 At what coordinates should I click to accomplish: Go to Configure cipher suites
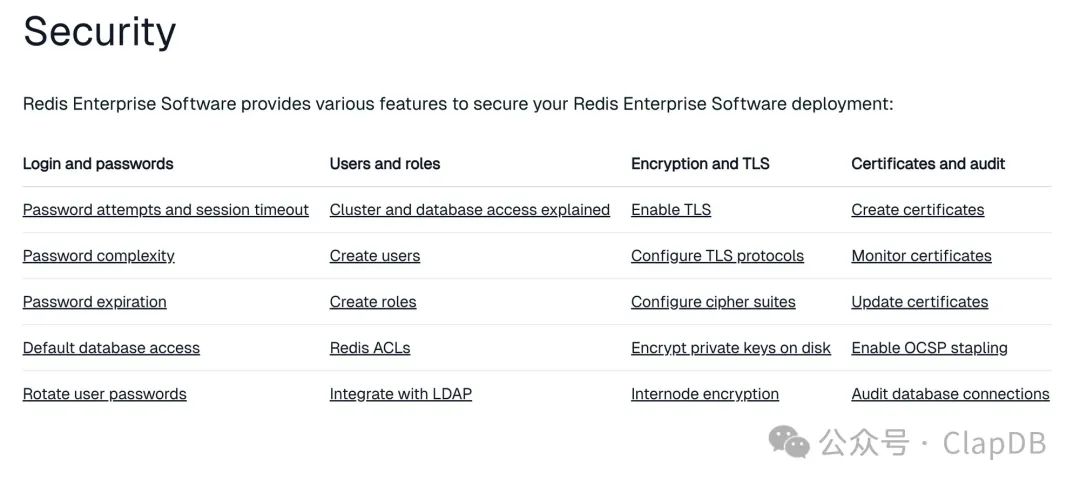pyautogui.click(x=713, y=302)
